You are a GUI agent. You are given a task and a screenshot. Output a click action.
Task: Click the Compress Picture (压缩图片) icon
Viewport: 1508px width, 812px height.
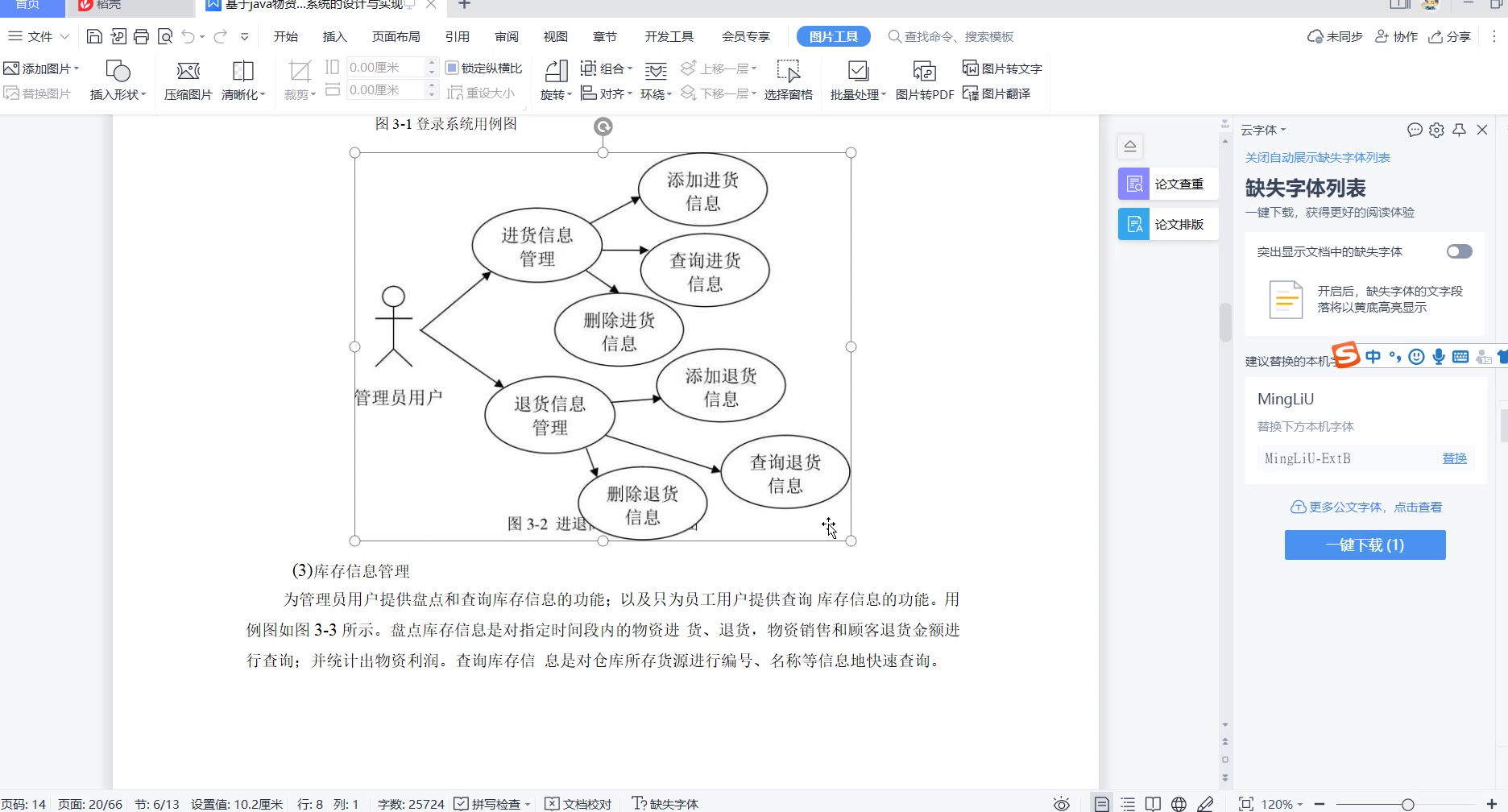click(188, 72)
